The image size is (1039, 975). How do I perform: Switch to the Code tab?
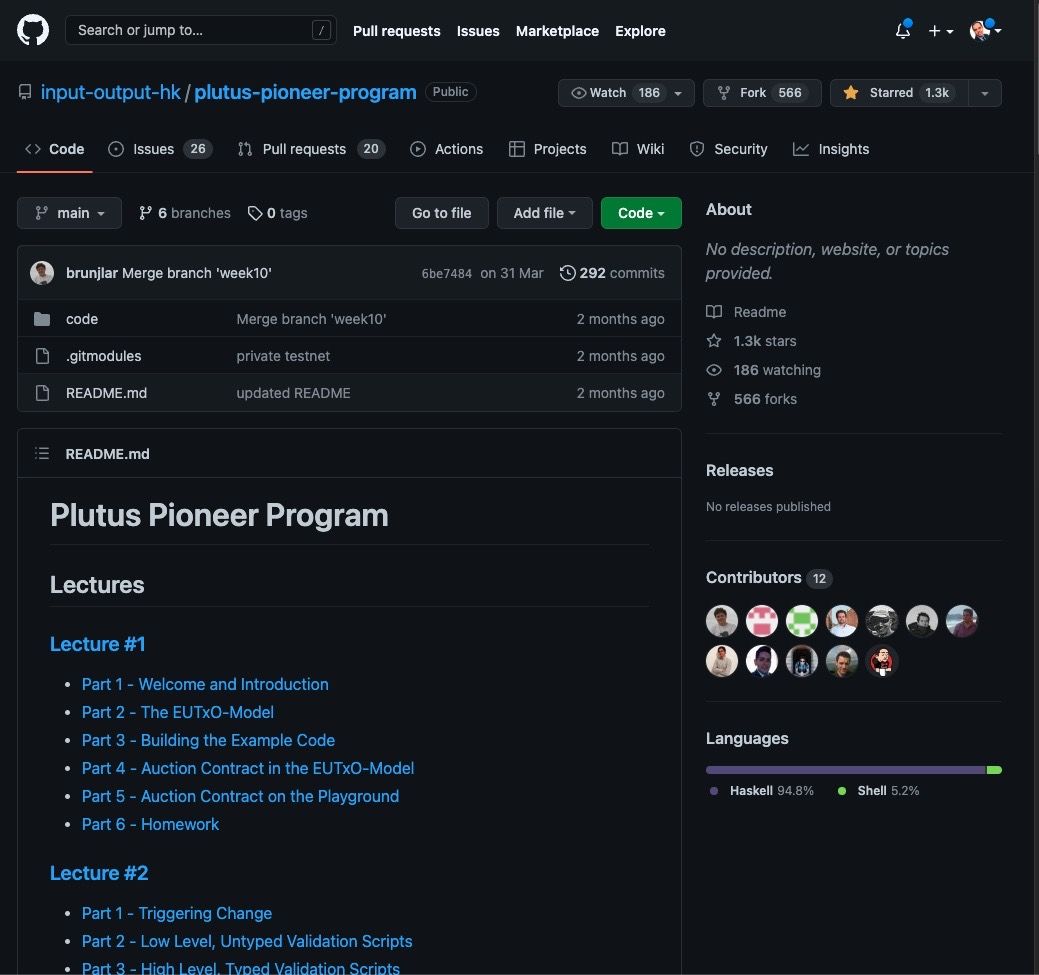point(54,149)
